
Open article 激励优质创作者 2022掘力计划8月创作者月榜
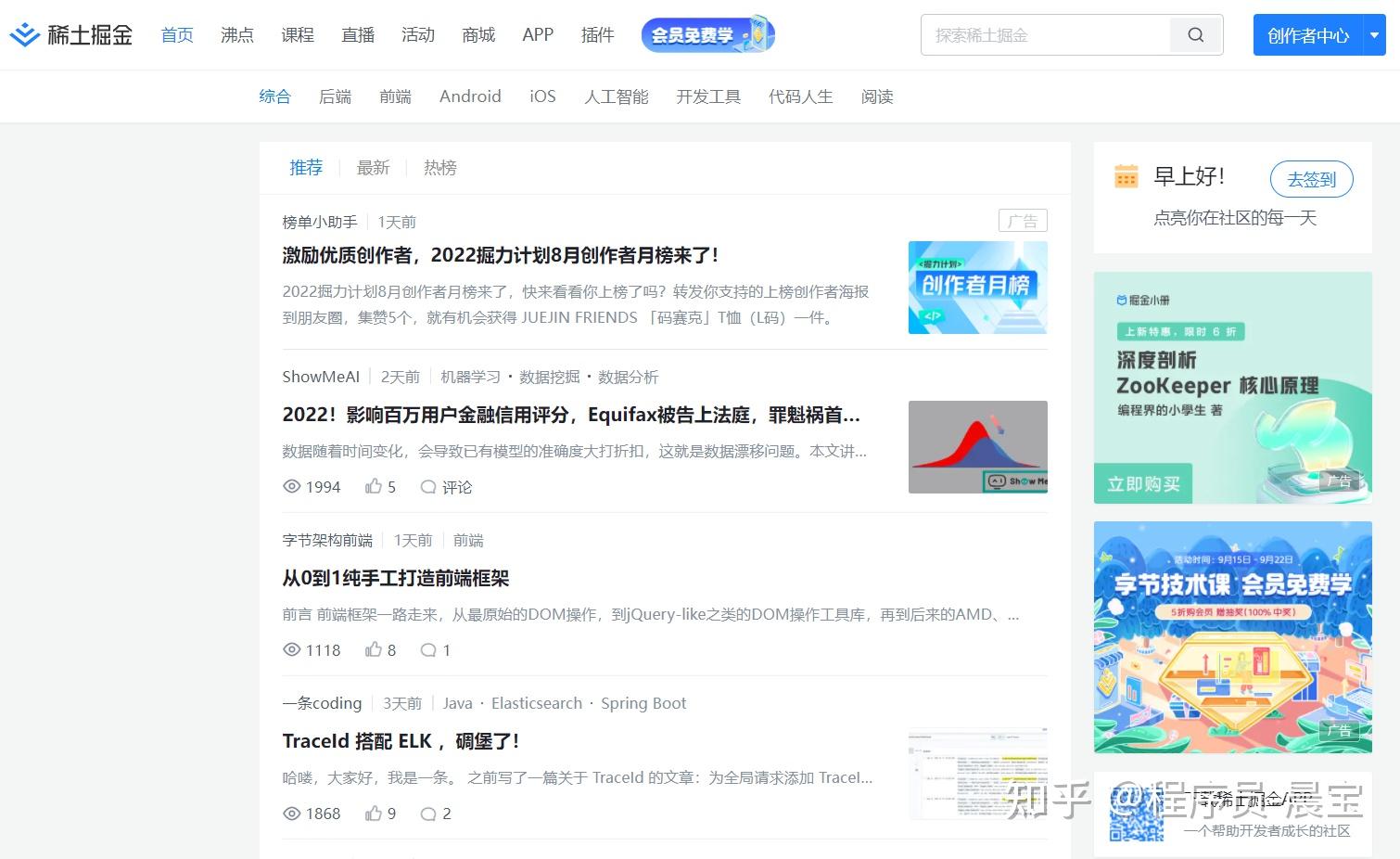(x=501, y=255)
